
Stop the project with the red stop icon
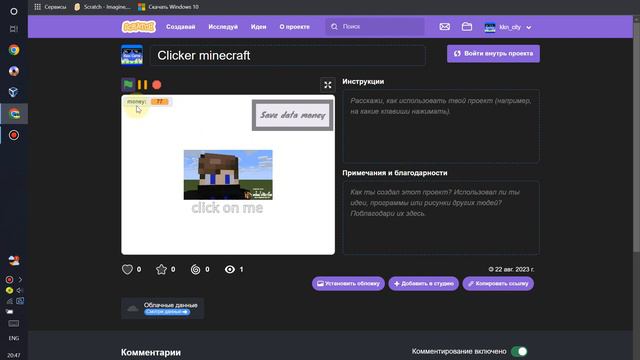click(157, 84)
